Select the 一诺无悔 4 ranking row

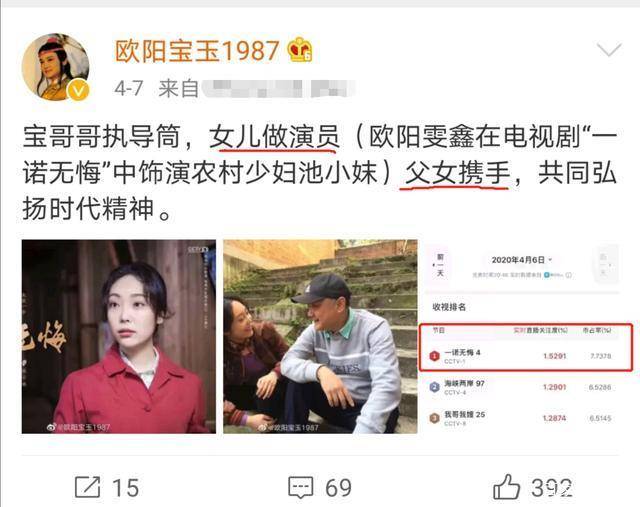point(526,356)
